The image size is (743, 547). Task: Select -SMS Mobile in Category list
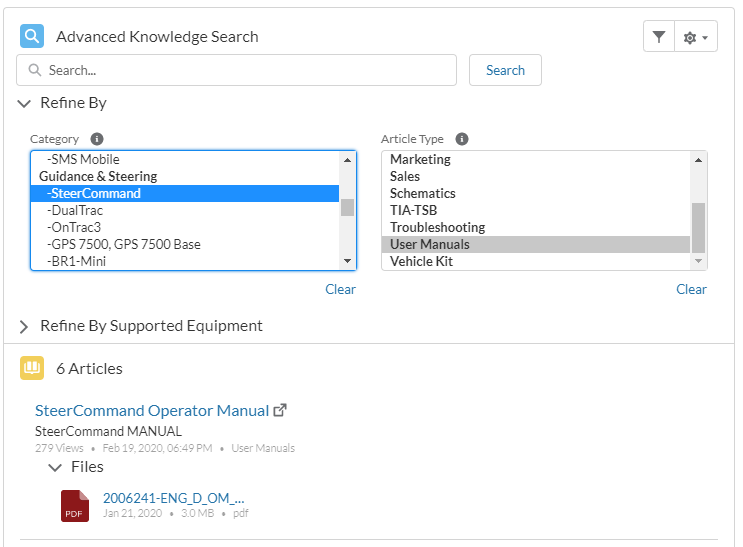coord(185,159)
